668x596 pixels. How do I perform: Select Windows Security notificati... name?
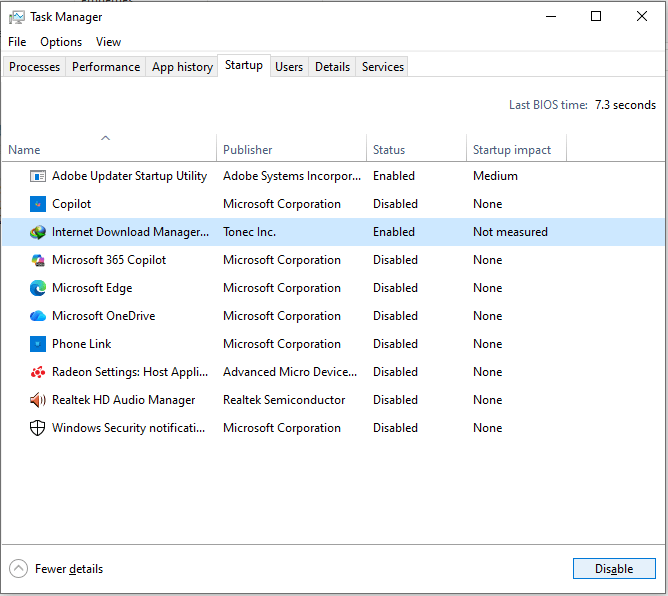[128, 428]
